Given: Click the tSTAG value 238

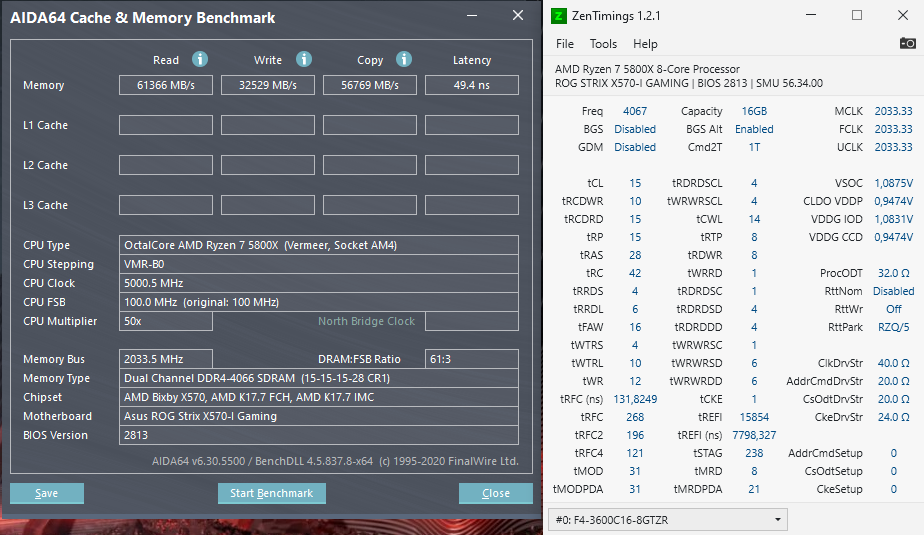Looking at the screenshot, I should pyautogui.click(x=754, y=453).
